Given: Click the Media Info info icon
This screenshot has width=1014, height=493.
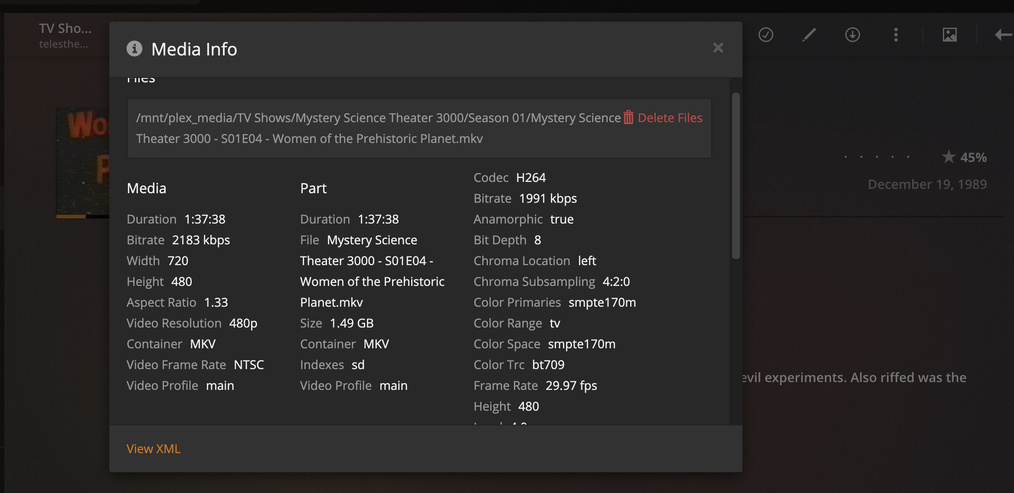Looking at the screenshot, I should [x=134, y=49].
